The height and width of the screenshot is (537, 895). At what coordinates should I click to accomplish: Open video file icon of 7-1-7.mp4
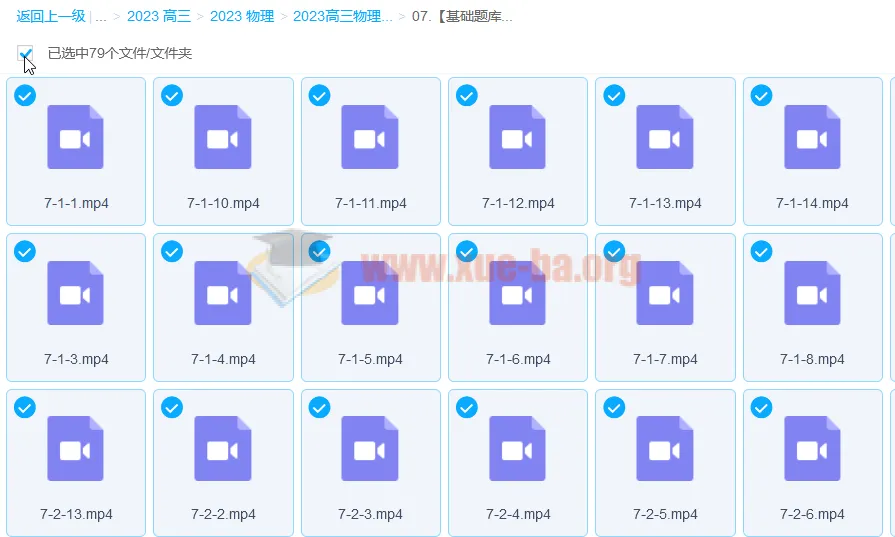pos(664,293)
